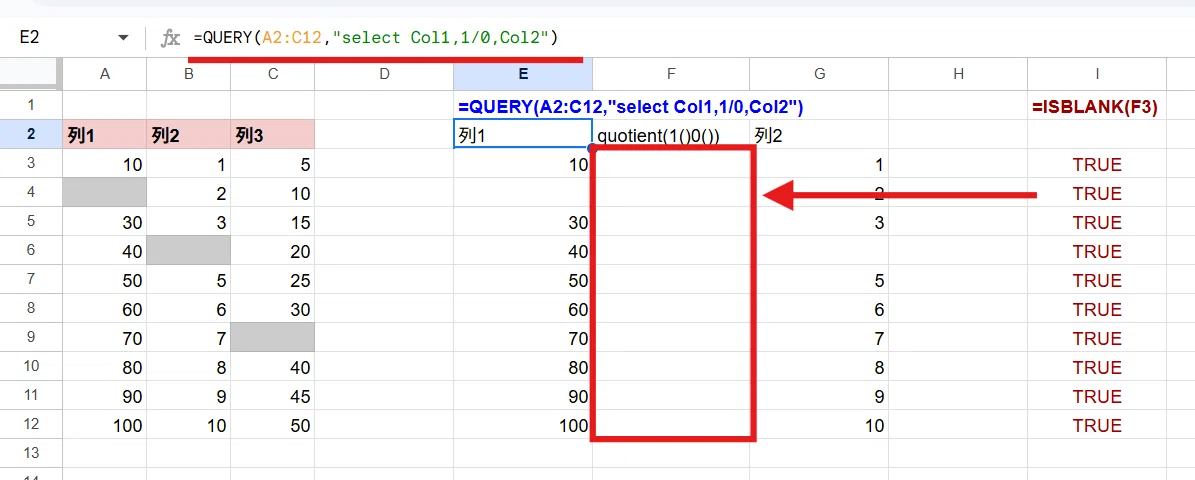This screenshot has height=480, width=1195.
Task: Click cell E12 with value 100
Action: pyautogui.click(x=523, y=424)
